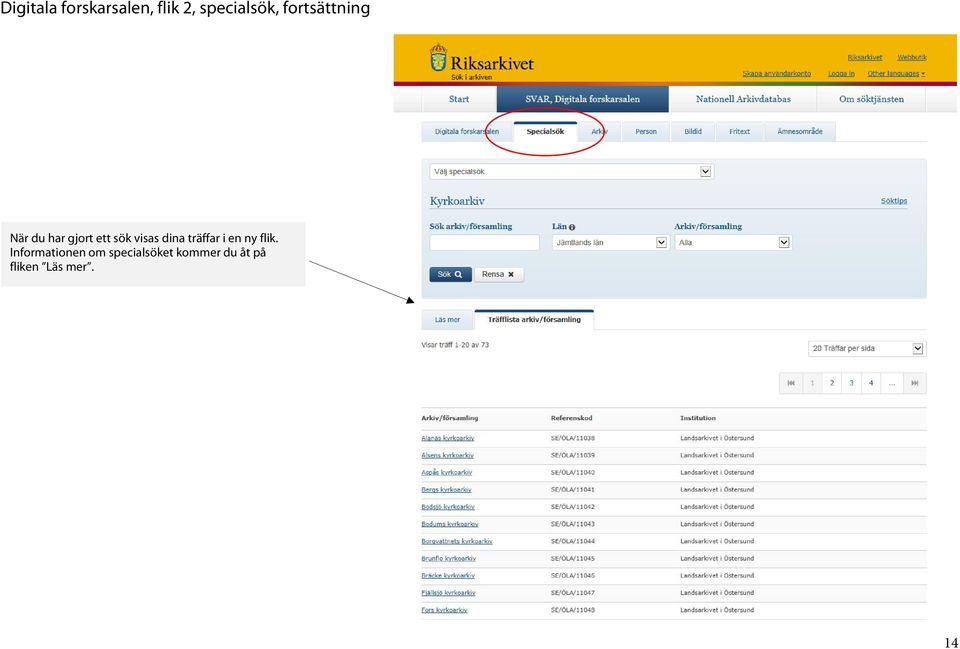This screenshot has width=960, height=649.
Task: Click the Rensa clear button
Action: (498, 274)
